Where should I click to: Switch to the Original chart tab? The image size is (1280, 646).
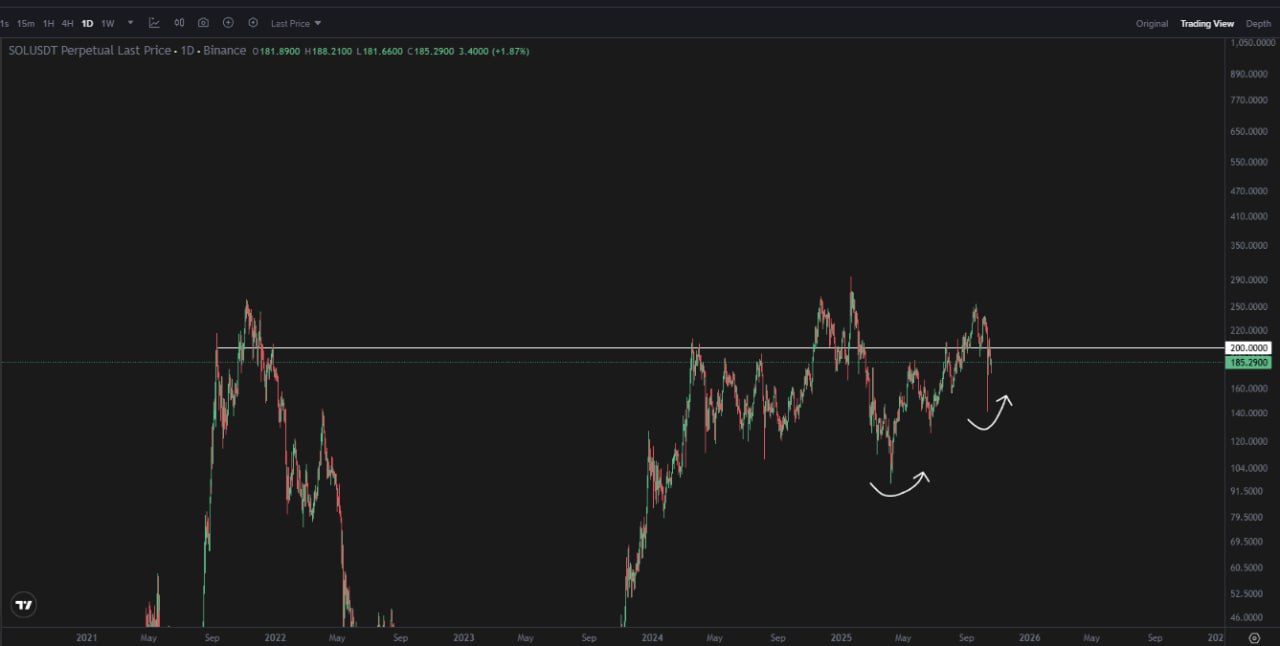(x=1151, y=23)
